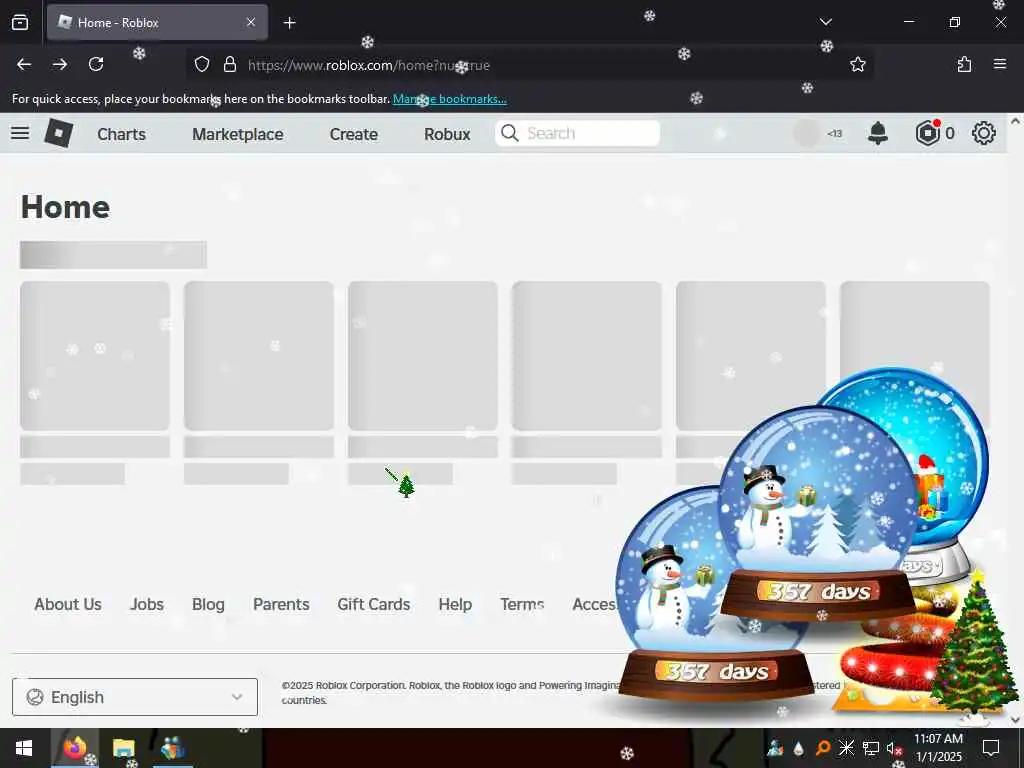Click Manage bookmarks link

(449, 99)
